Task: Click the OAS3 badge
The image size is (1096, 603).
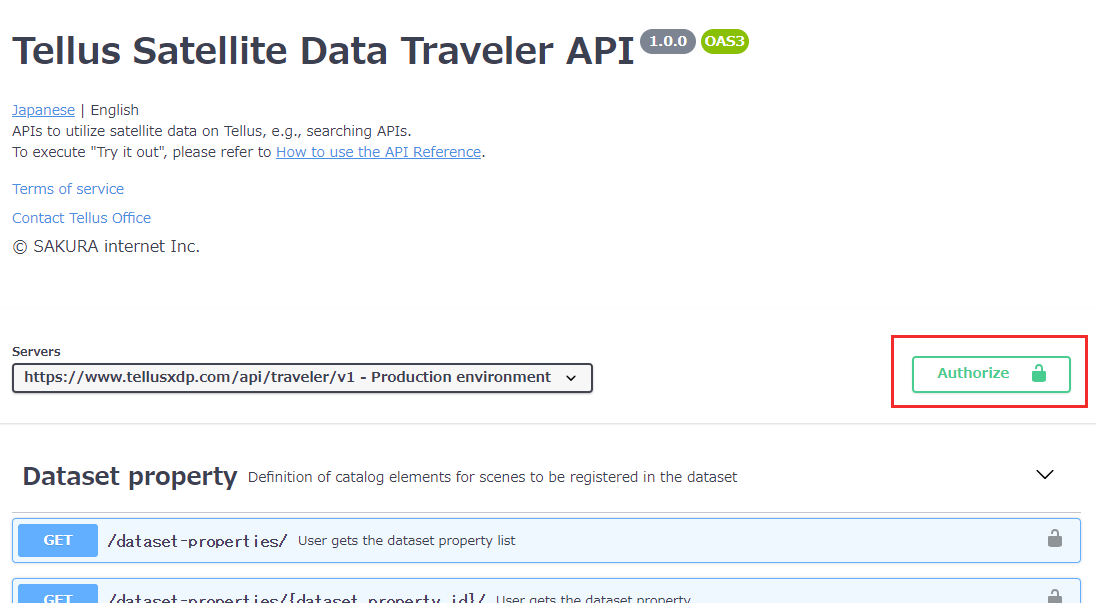Action: point(725,41)
